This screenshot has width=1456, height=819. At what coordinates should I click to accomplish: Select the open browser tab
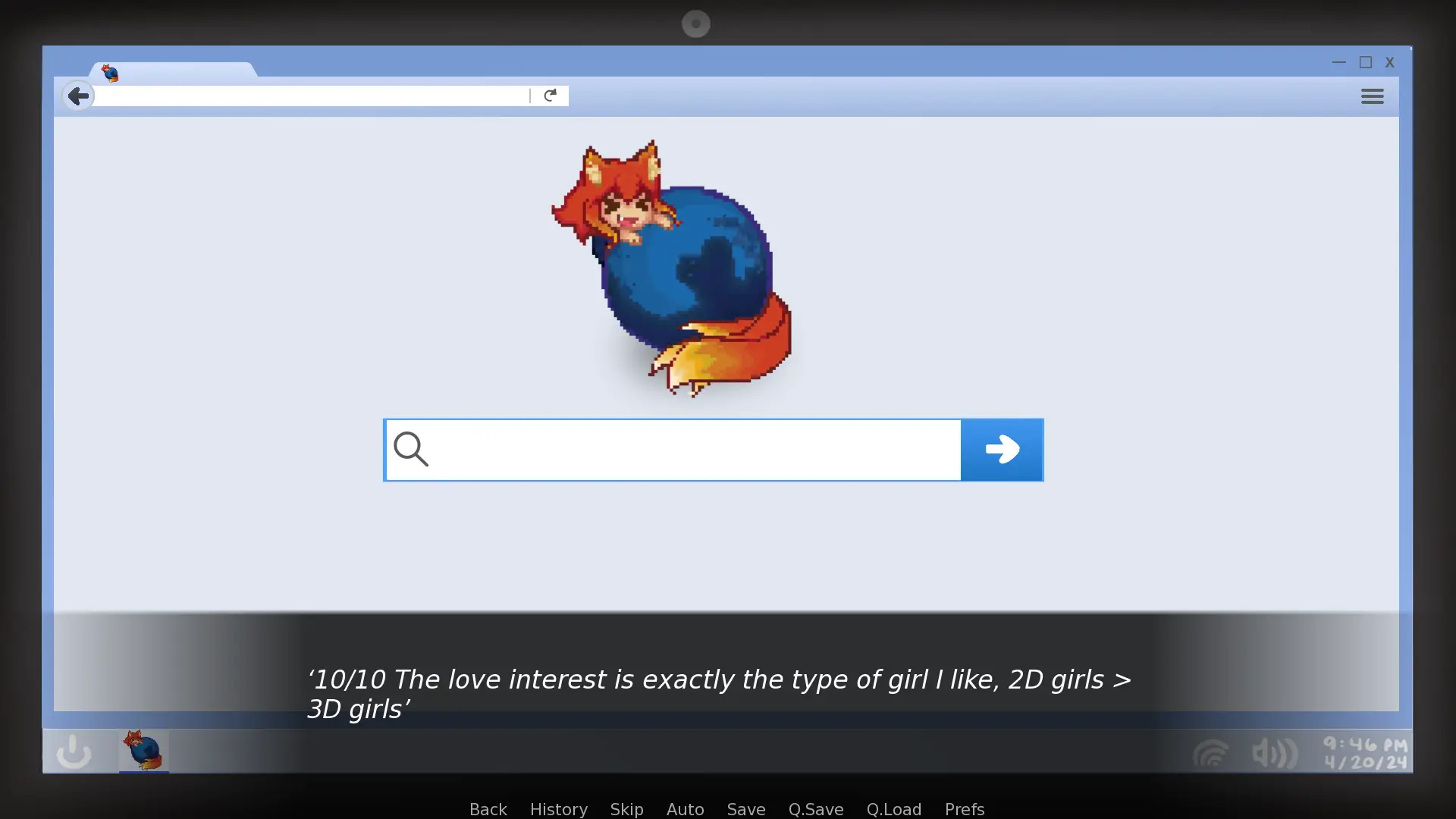coord(173,70)
